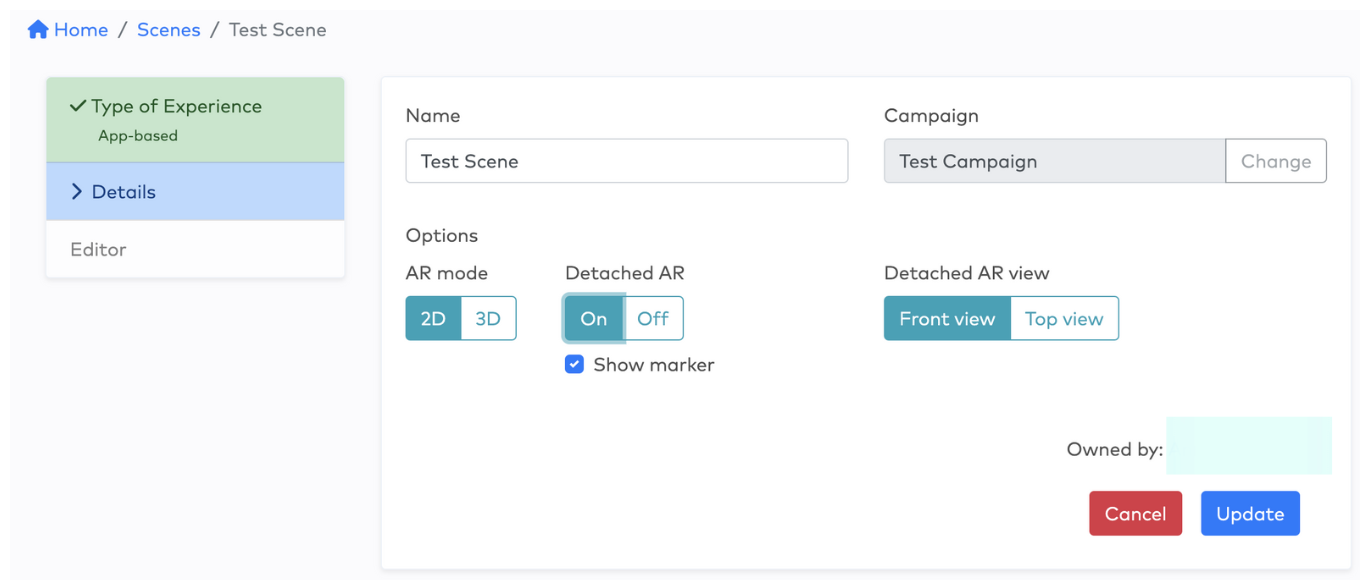Open the Type of Experience step

195,120
